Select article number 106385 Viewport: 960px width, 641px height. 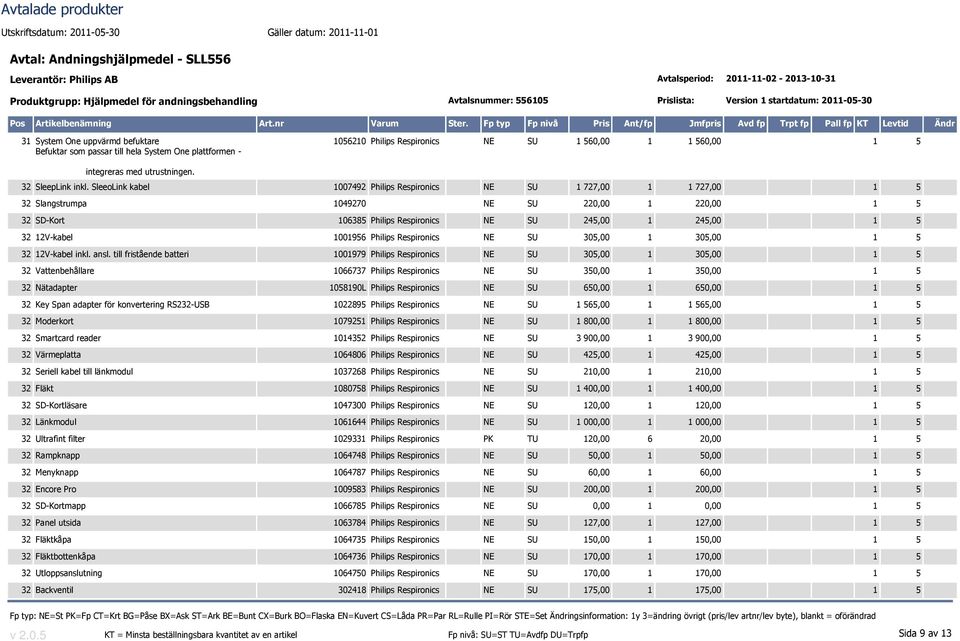352,220
